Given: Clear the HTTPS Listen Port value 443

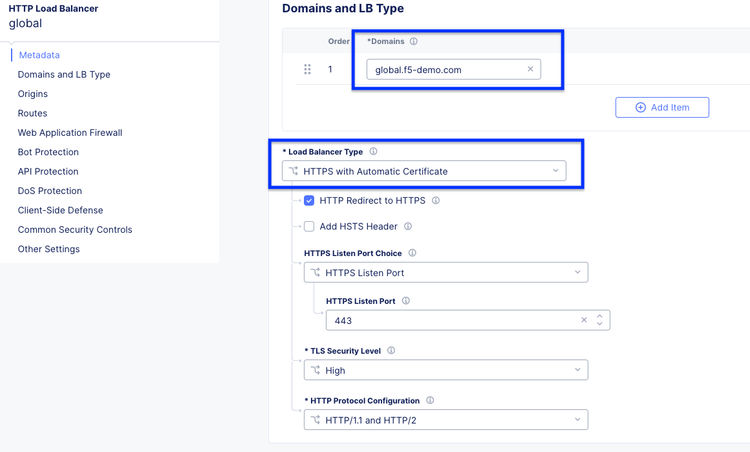Looking at the screenshot, I should 584,321.
